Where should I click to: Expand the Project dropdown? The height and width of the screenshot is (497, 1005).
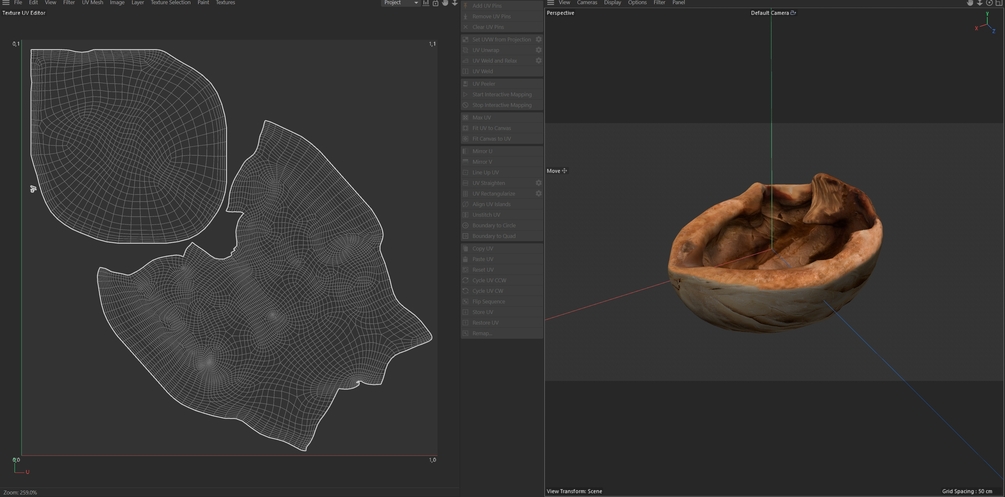pyautogui.click(x=400, y=3)
